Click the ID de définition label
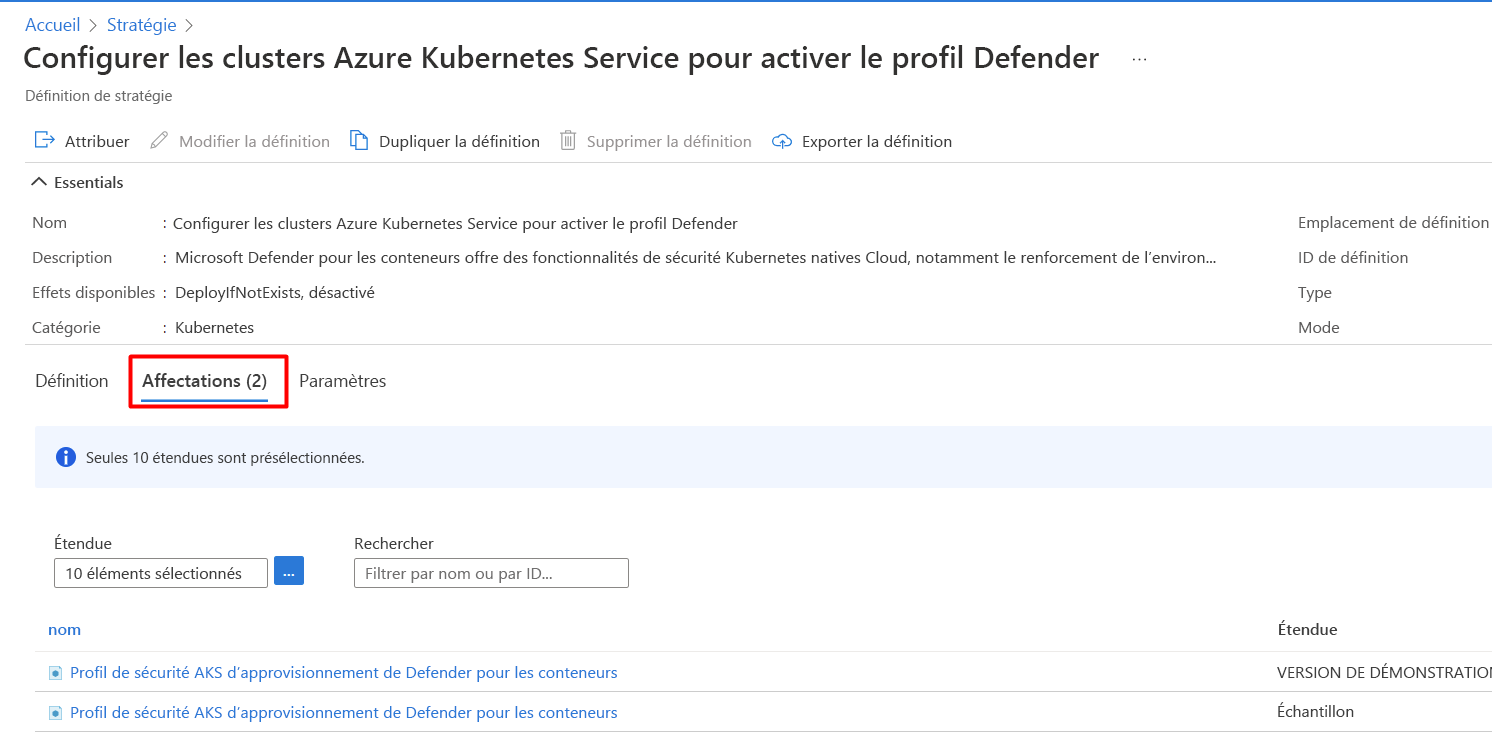This screenshot has width=1492, height=747. click(x=1353, y=258)
